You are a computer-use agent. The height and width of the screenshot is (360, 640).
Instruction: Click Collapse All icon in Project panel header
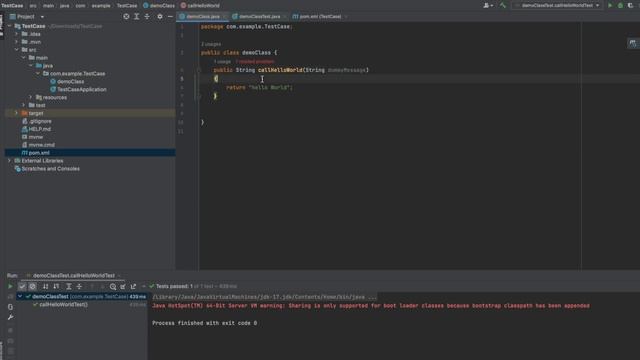click(147, 16)
